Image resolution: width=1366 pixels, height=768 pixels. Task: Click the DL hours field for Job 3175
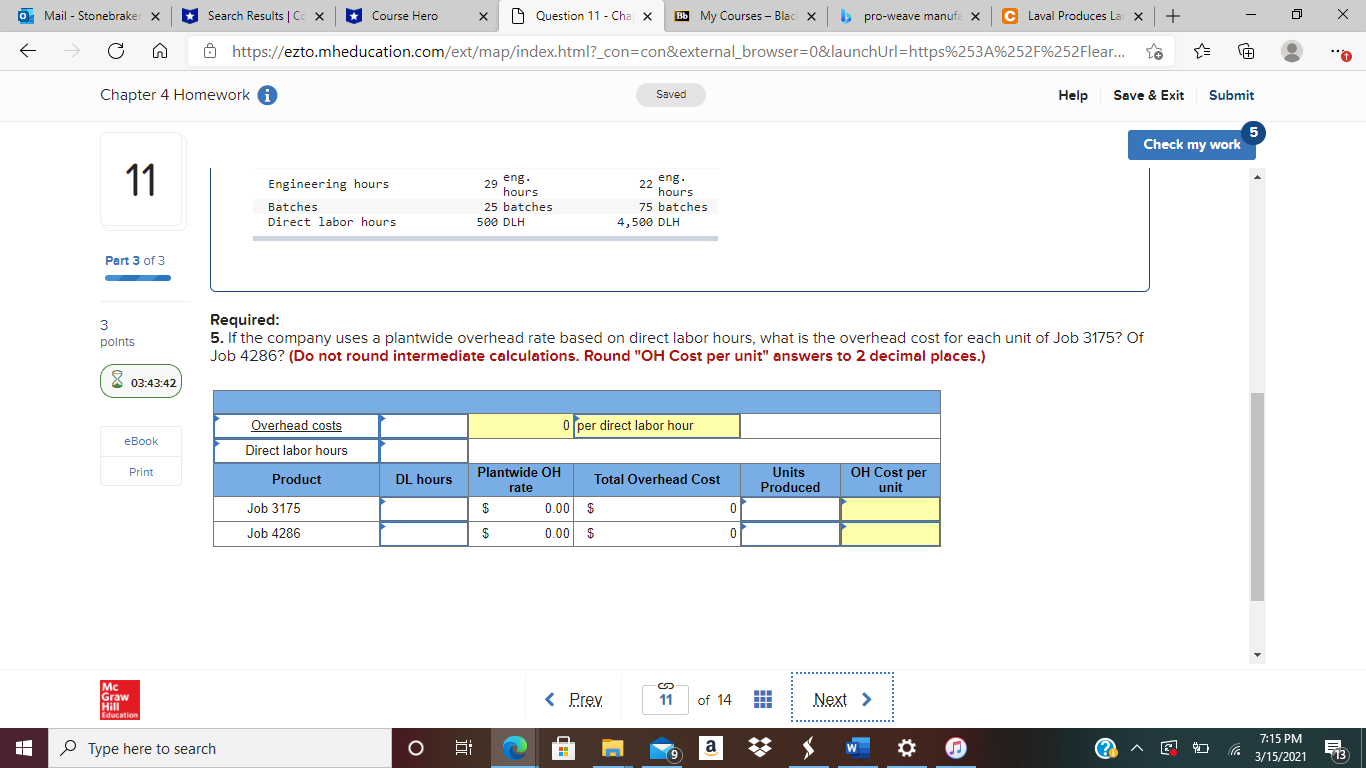point(424,509)
